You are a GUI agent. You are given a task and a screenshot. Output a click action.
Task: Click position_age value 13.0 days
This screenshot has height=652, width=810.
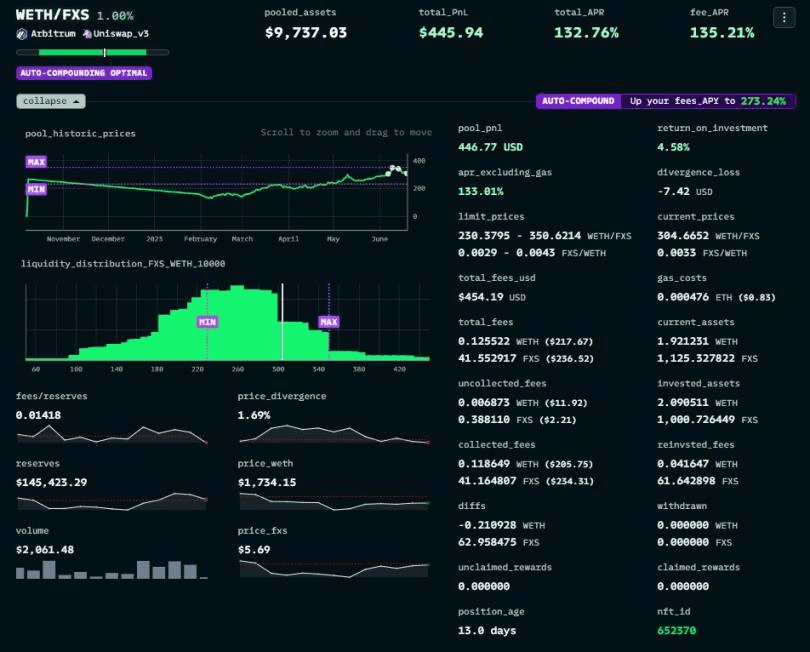[x=487, y=630]
